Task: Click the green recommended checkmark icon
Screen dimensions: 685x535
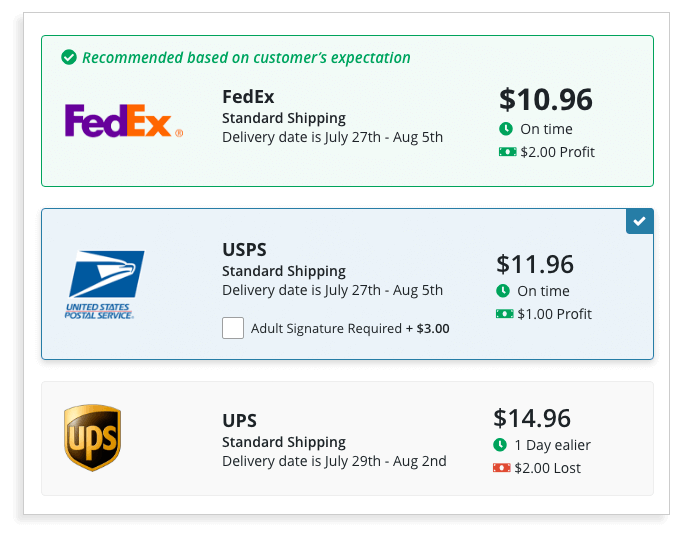Action: pos(68,57)
